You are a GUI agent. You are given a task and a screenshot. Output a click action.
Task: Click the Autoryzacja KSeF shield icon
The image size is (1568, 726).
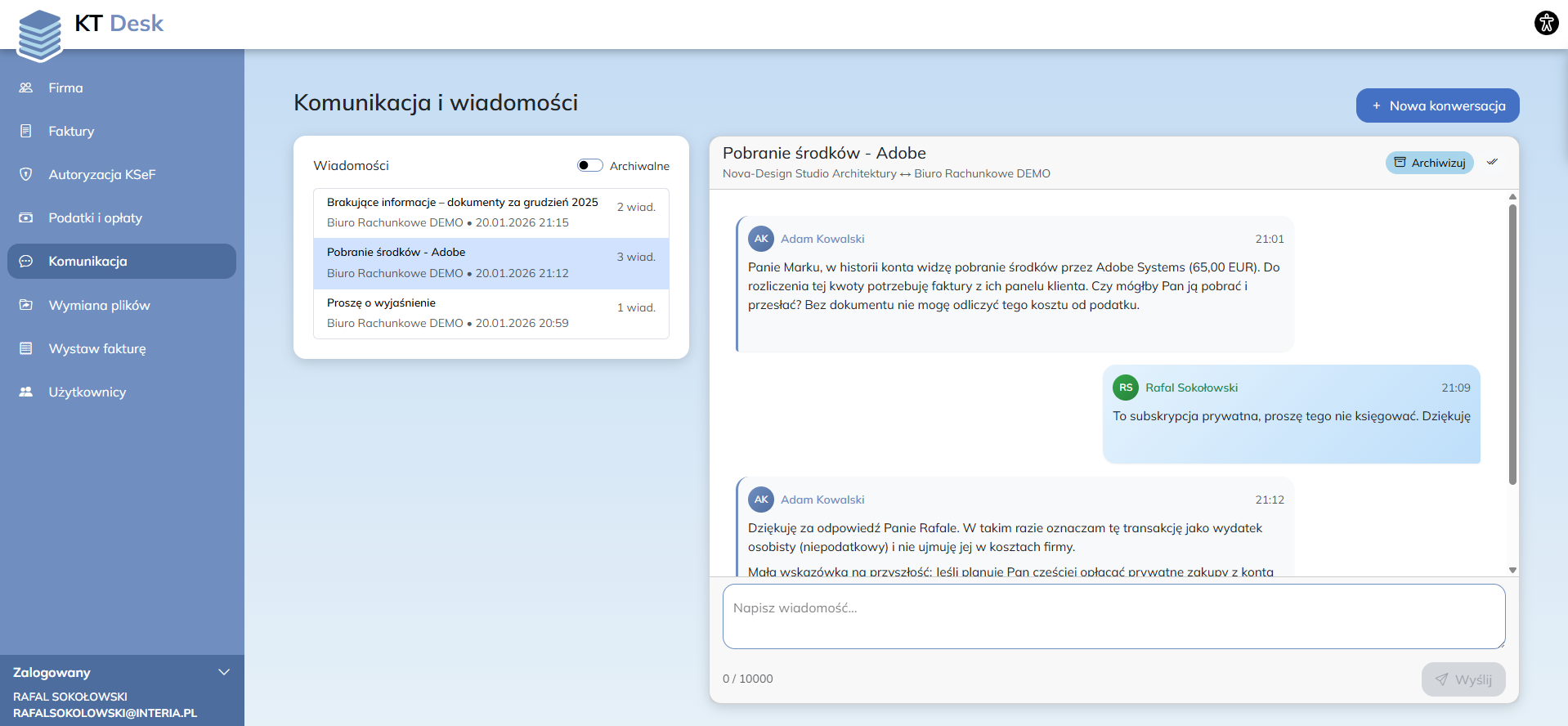26,174
